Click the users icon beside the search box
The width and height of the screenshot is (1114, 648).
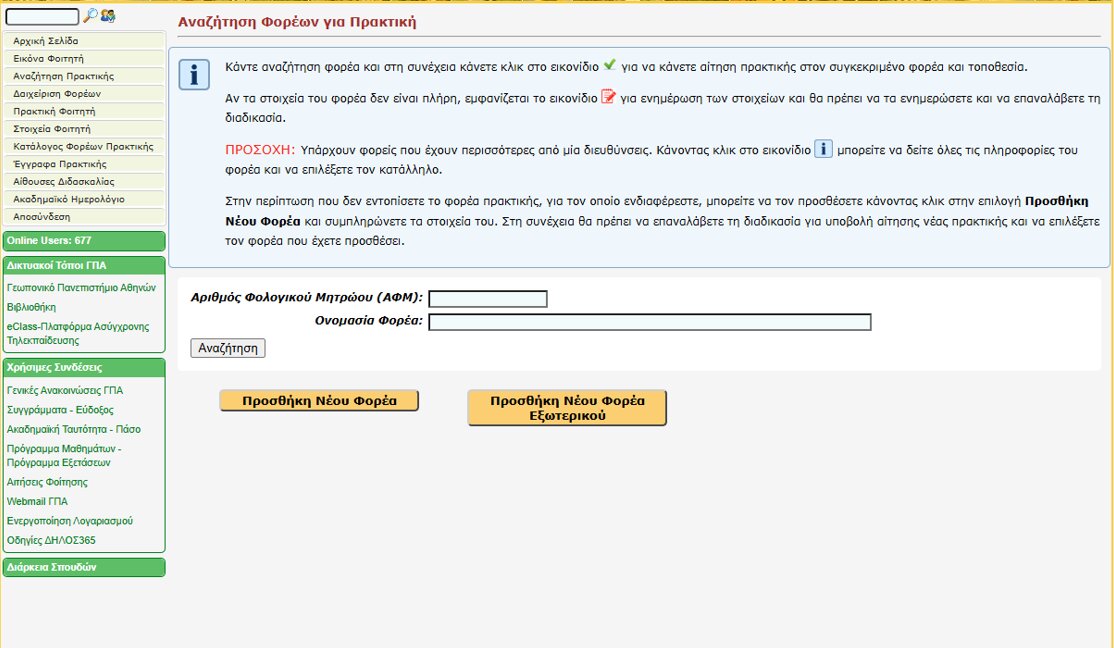107,16
